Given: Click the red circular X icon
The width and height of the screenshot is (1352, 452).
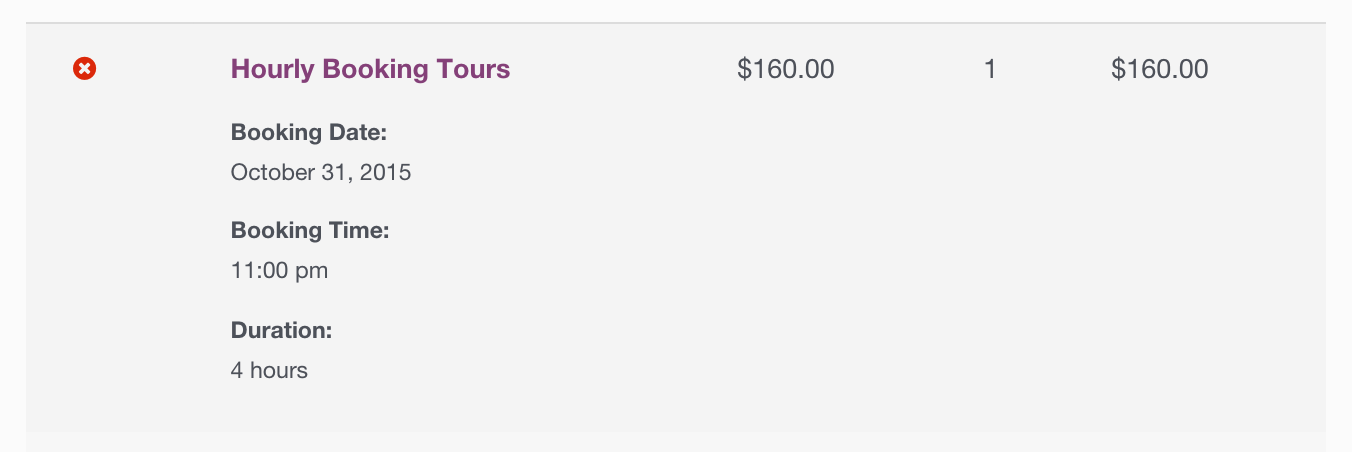Looking at the screenshot, I should 85,69.
